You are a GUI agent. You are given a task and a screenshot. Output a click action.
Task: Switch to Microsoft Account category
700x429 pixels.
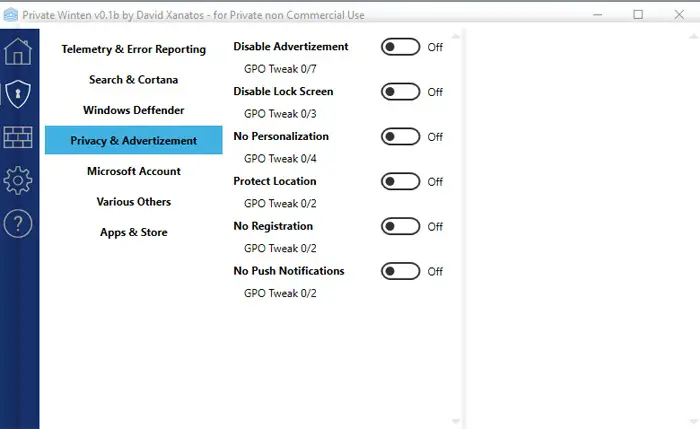point(133,171)
